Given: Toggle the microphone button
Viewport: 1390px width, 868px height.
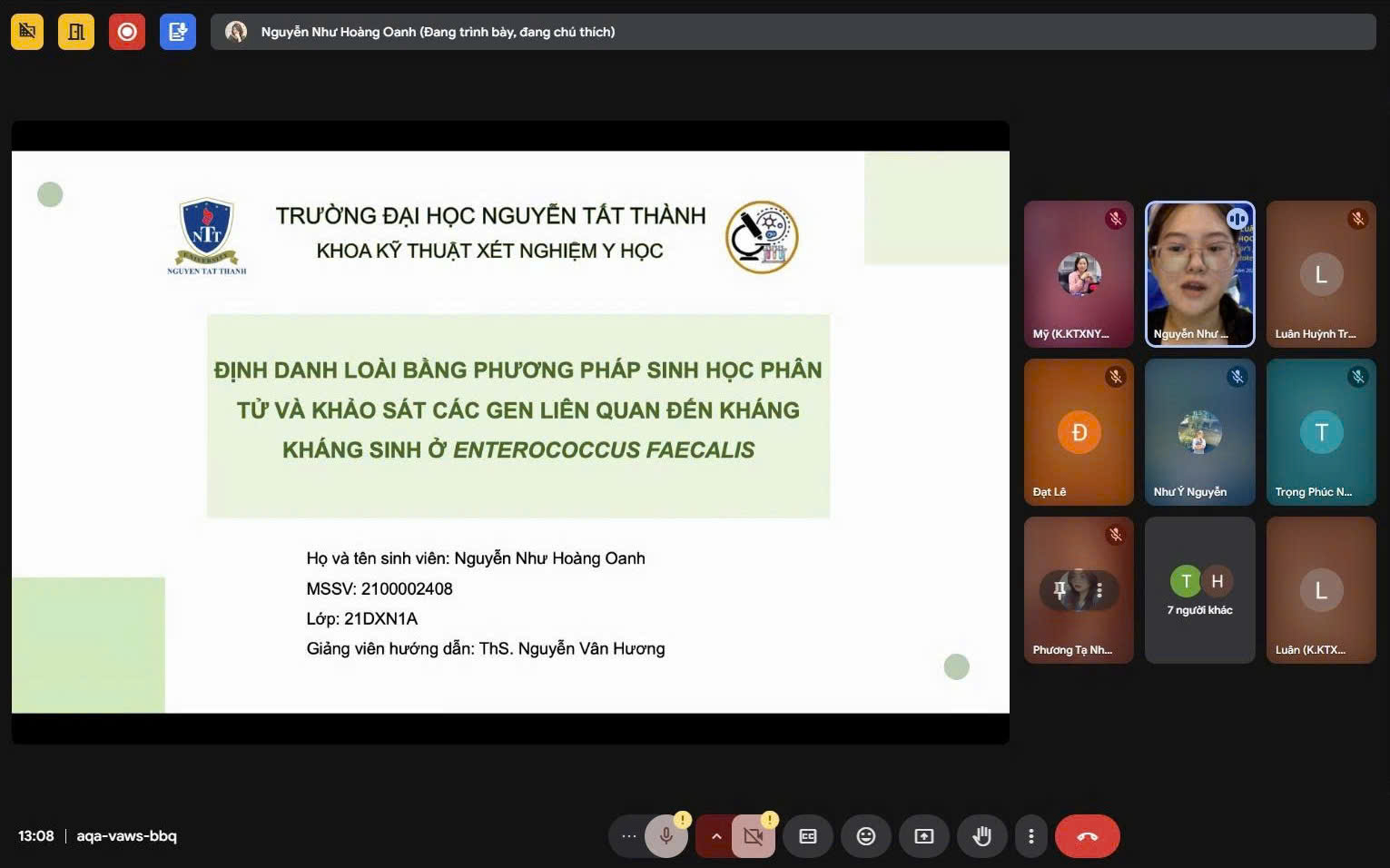Looking at the screenshot, I should (x=666, y=836).
